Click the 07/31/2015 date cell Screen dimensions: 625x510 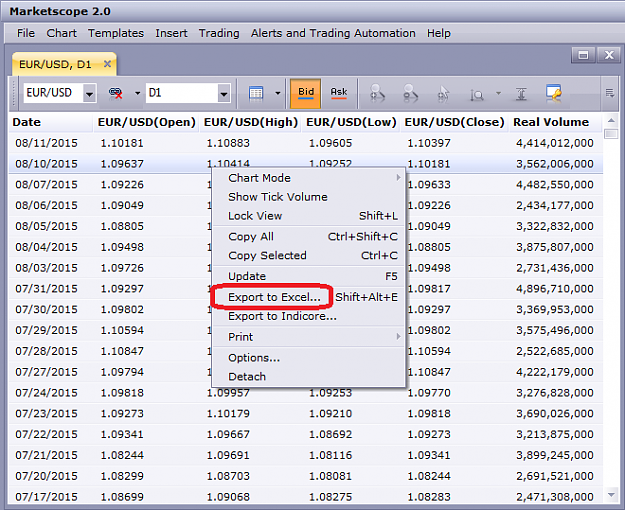46,289
